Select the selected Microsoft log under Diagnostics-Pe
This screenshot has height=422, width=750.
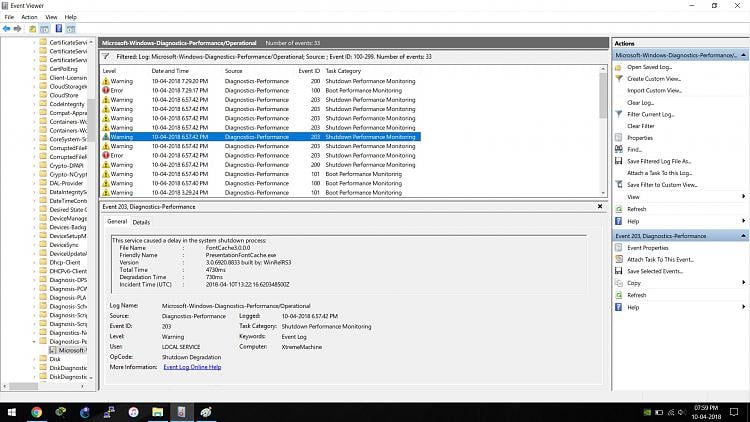(x=73, y=350)
